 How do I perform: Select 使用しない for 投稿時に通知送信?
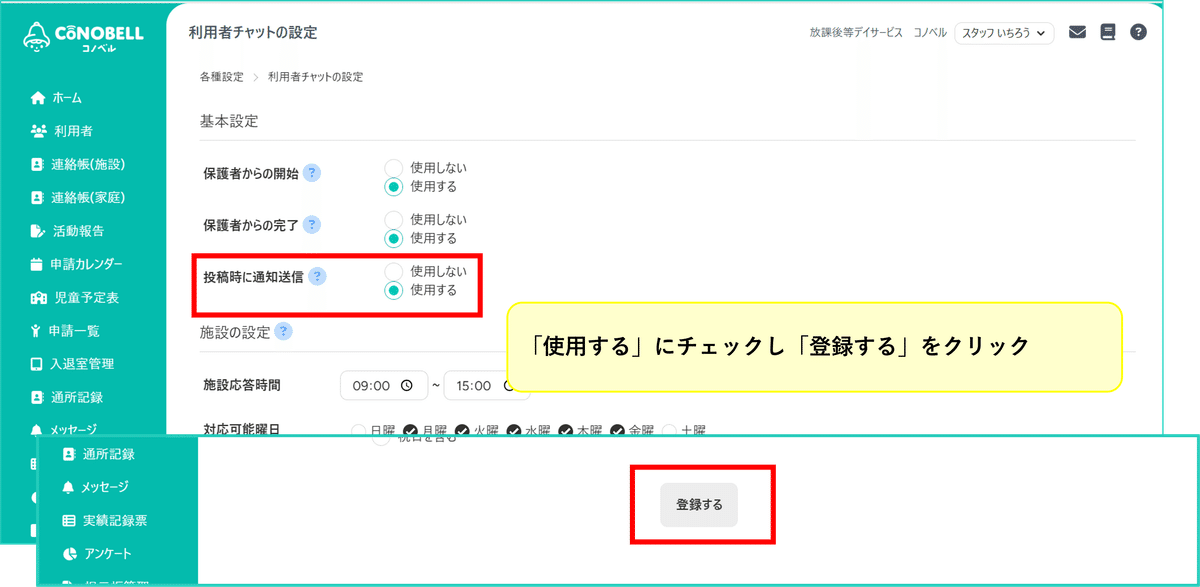point(394,272)
